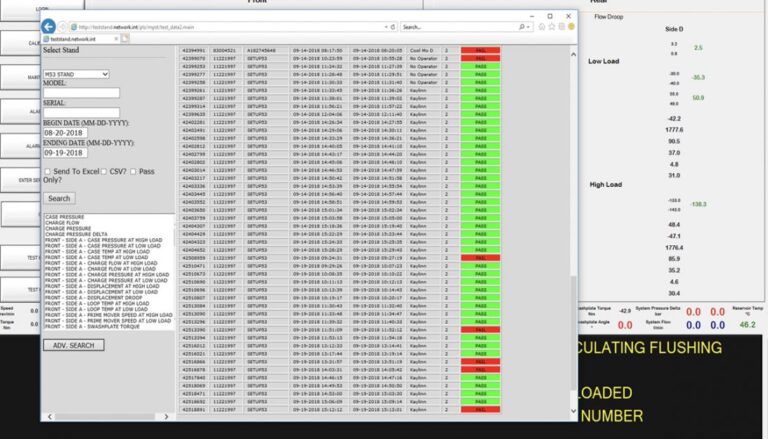This screenshot has width=768, height=439.
Task: Click test ID 42394991 cell
Action: 193,50
